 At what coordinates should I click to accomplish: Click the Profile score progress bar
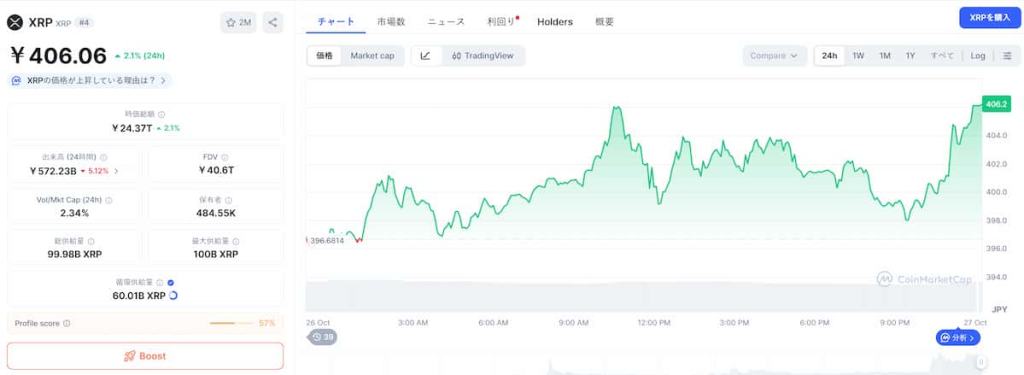(x=231, y=323)
